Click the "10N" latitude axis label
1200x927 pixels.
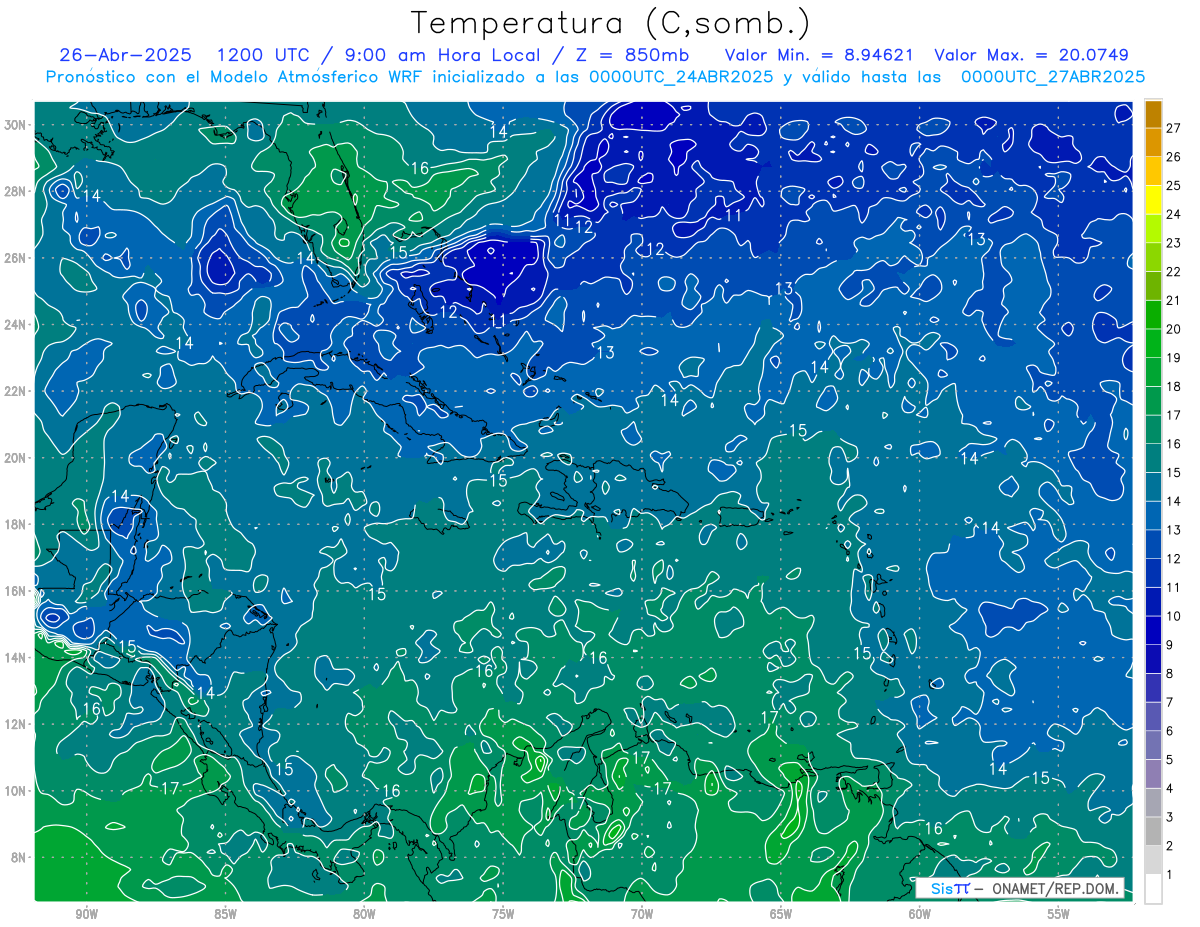tap(15, 791)
